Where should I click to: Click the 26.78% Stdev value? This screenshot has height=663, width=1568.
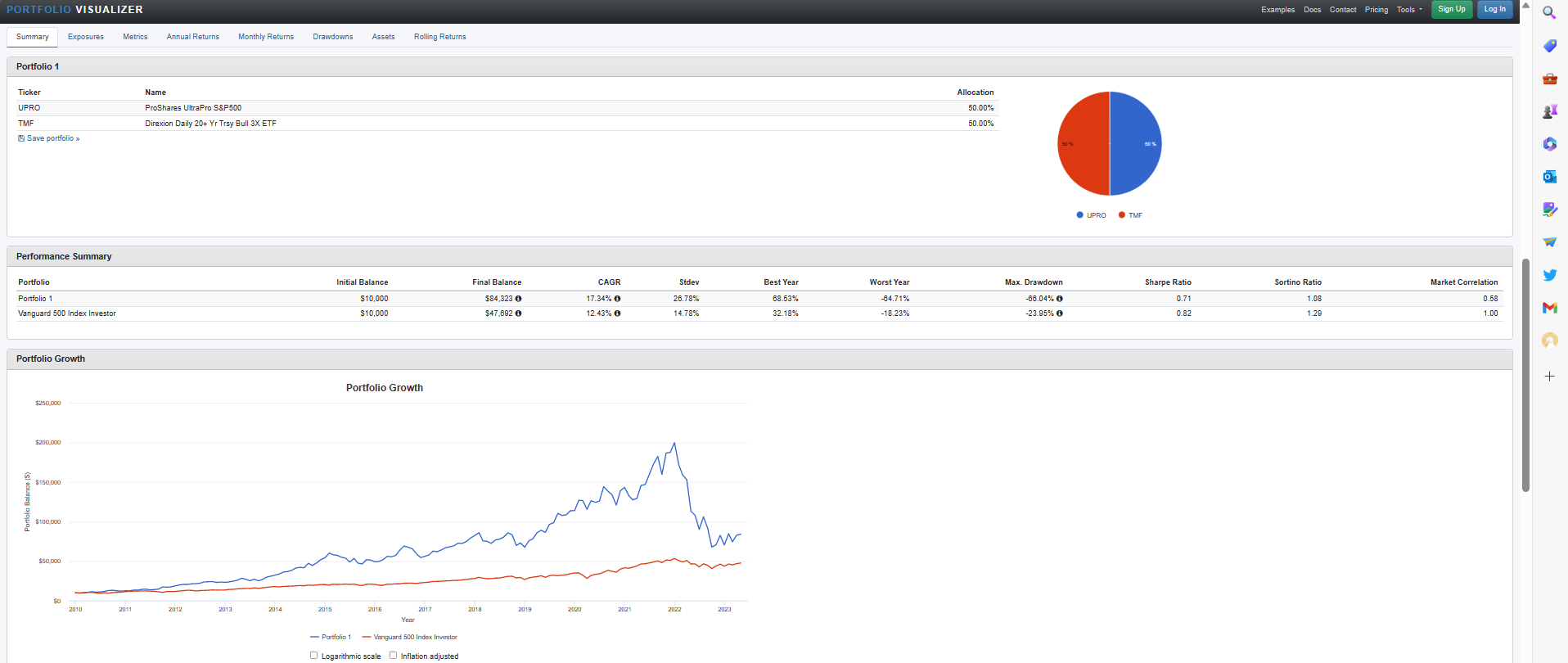tap(686, 299)
